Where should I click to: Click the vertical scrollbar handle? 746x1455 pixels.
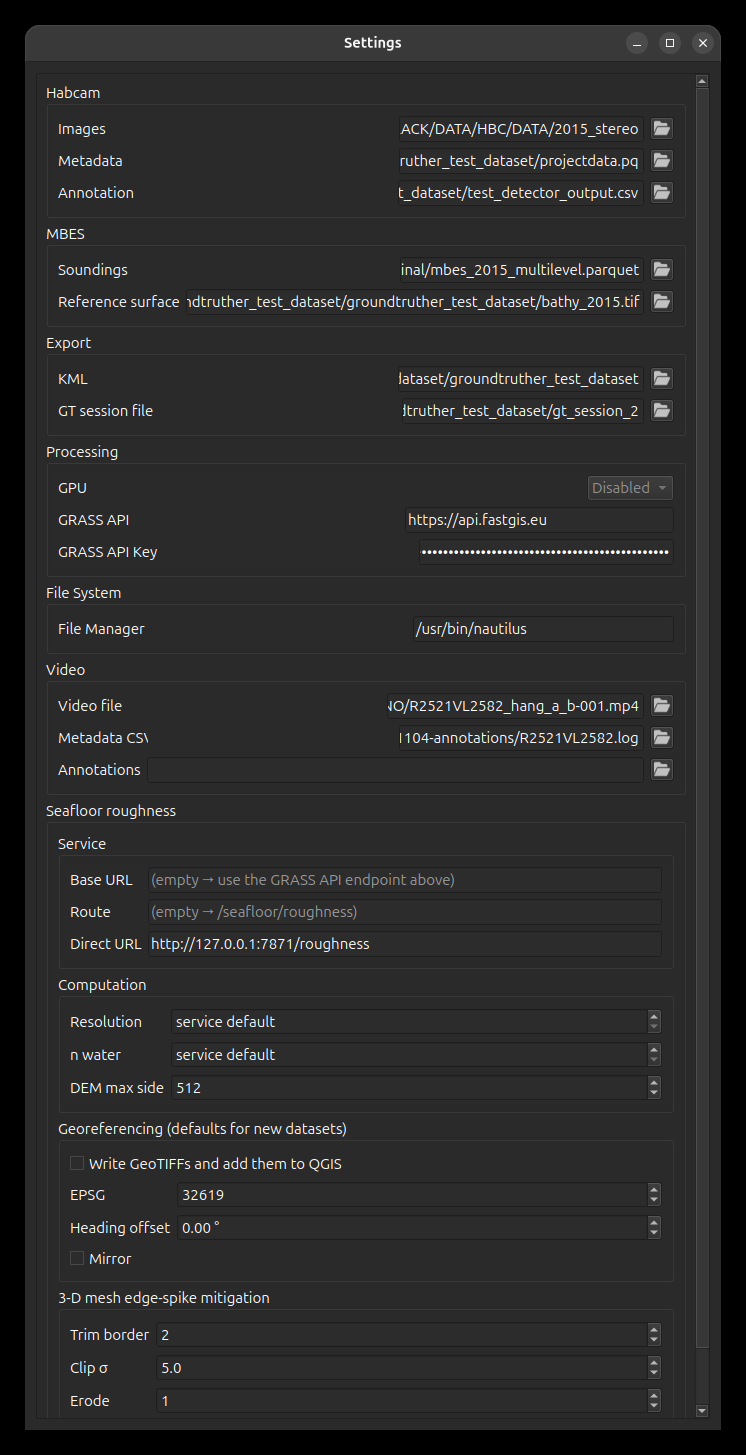[702, 720]
